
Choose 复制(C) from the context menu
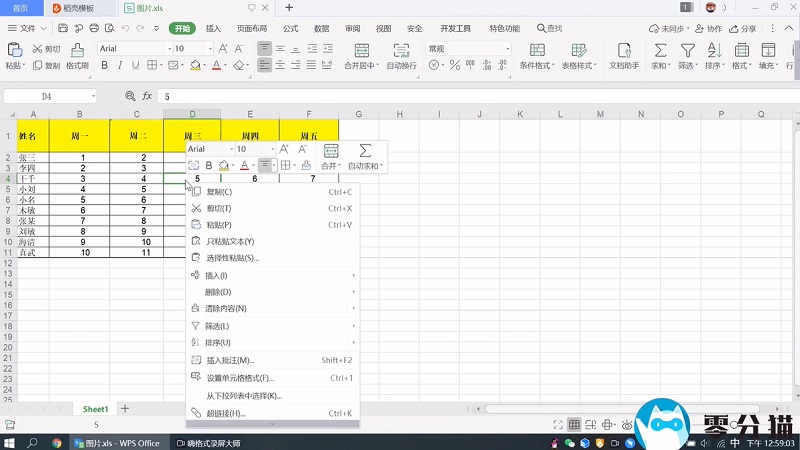point(218,192)
